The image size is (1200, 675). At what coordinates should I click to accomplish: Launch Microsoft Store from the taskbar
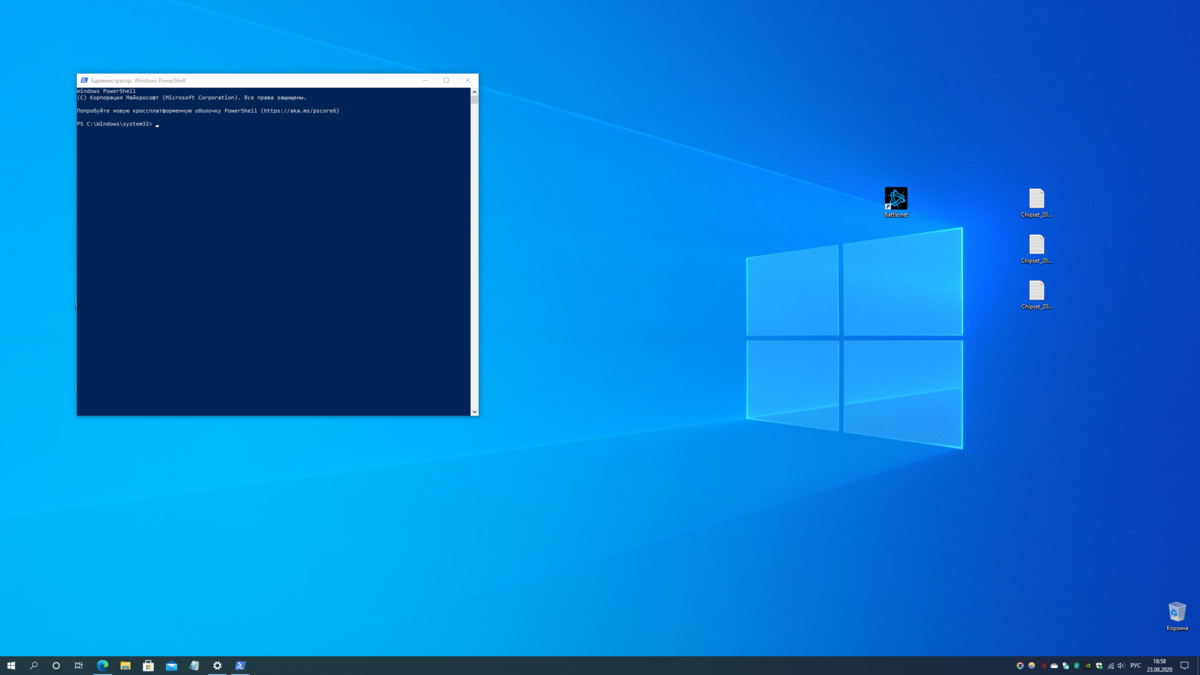click(148, 665)
